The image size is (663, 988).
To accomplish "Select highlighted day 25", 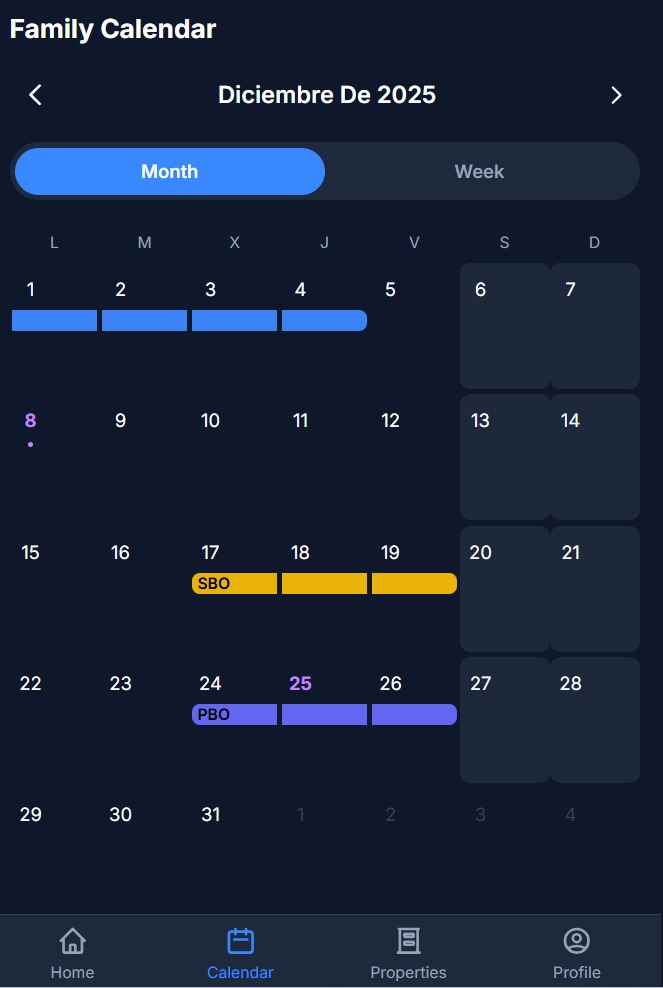I will (300, 684).
